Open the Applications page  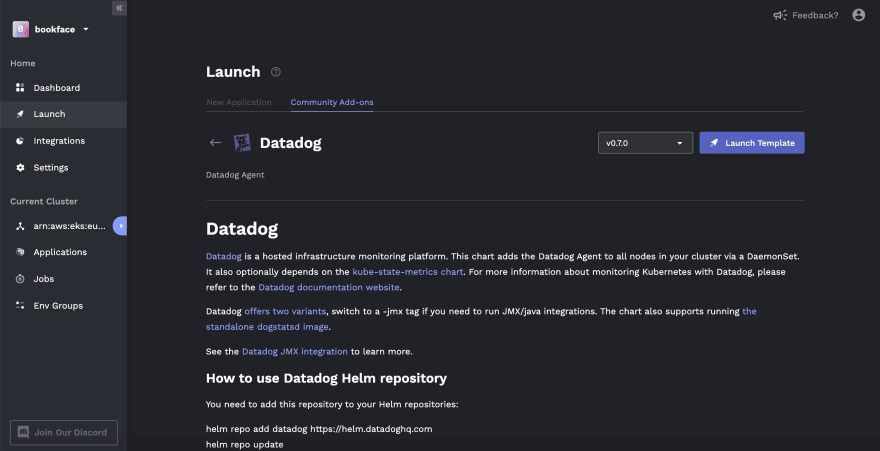click(x=63, y=252)
